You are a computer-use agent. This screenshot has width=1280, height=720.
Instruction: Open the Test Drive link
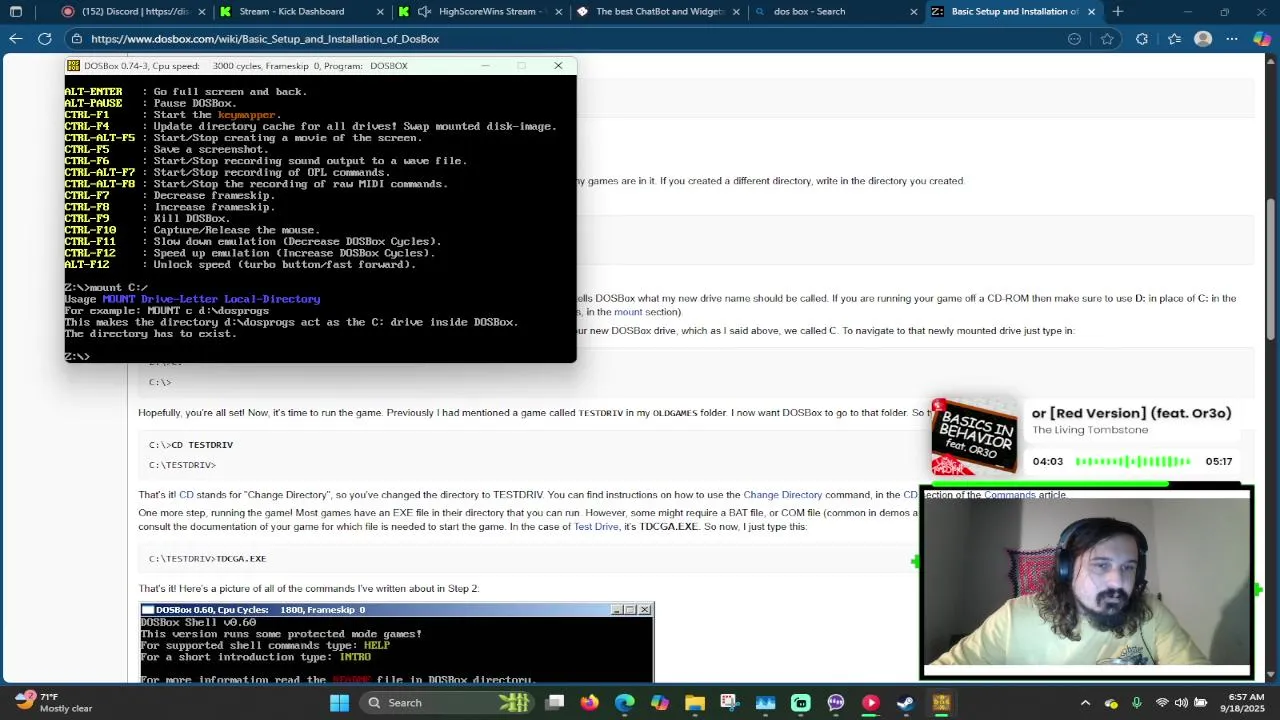[596, 527]
